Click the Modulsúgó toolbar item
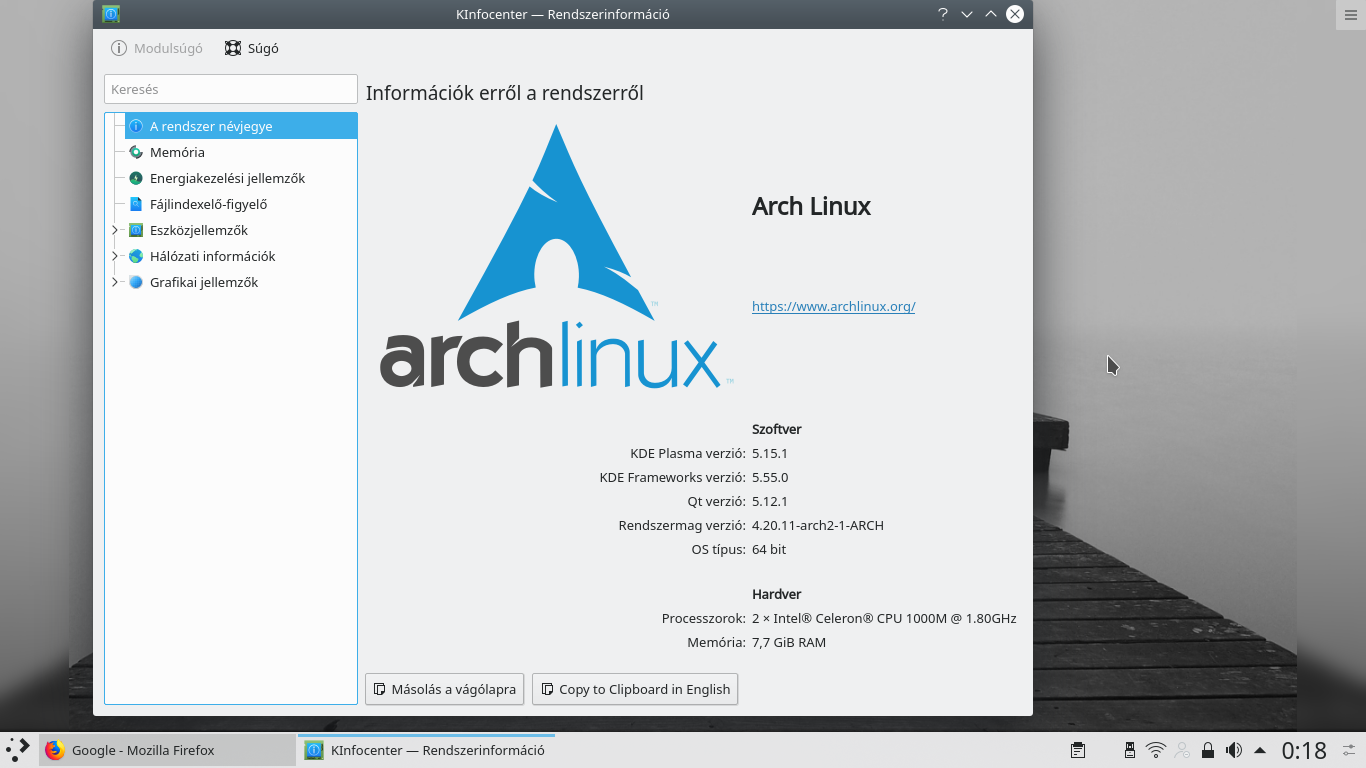Image resolution: width=1366 pixels, height=768 pixels. pos(157,48)
